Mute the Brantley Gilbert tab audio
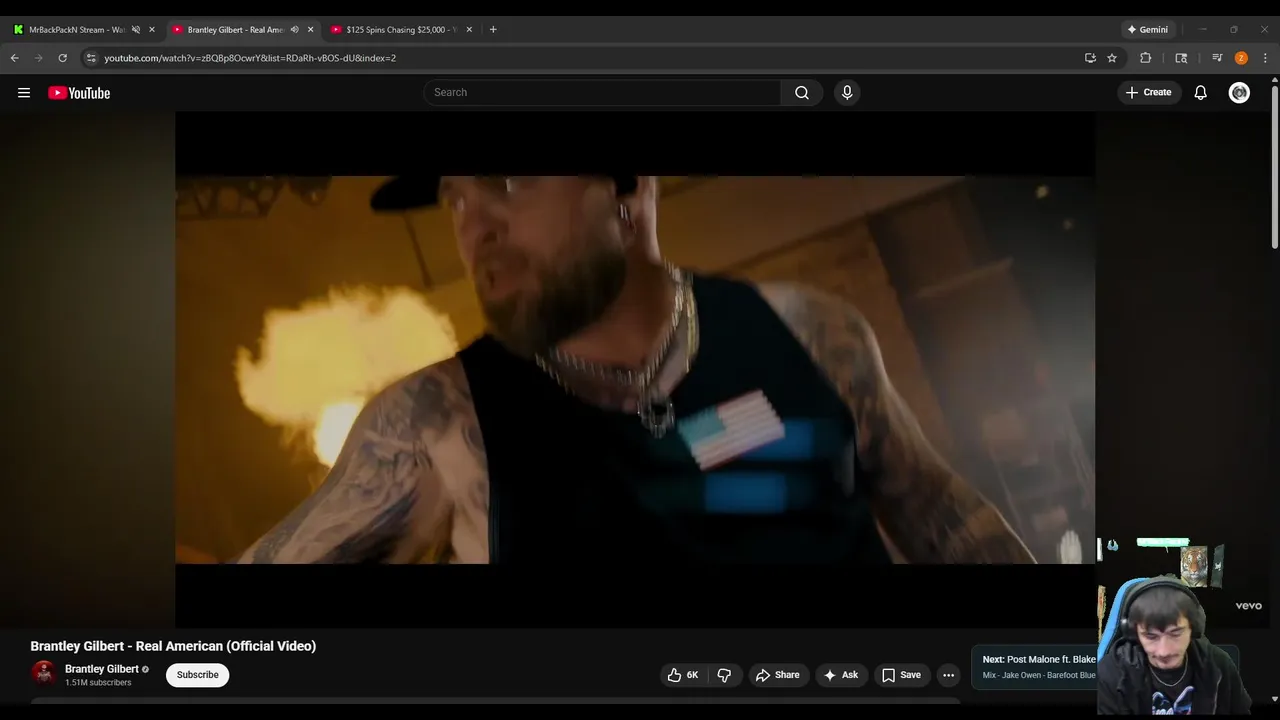1280x720 pixels. tap(294, 29)
